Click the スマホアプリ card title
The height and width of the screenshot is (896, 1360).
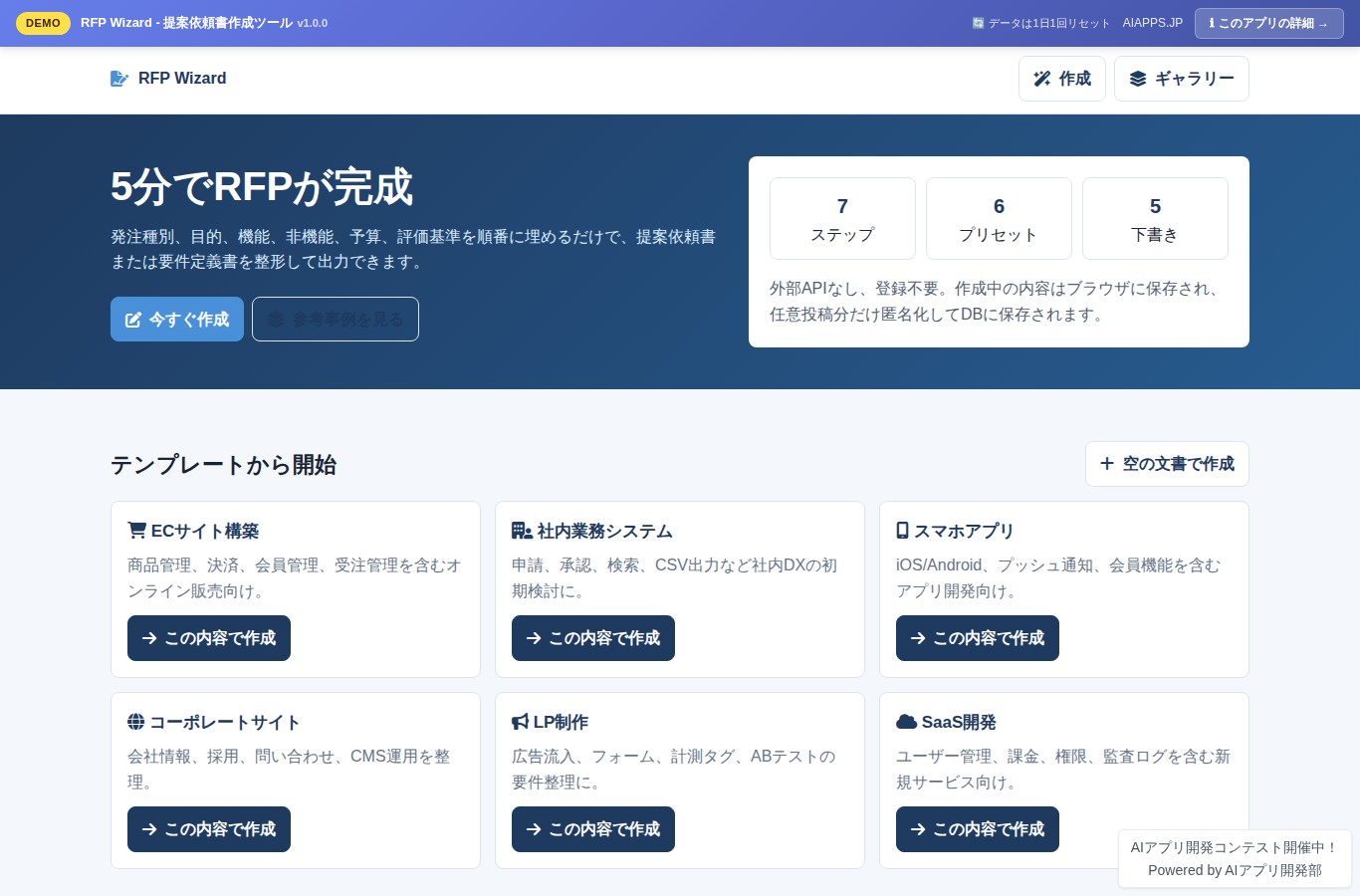click(963, 531)
